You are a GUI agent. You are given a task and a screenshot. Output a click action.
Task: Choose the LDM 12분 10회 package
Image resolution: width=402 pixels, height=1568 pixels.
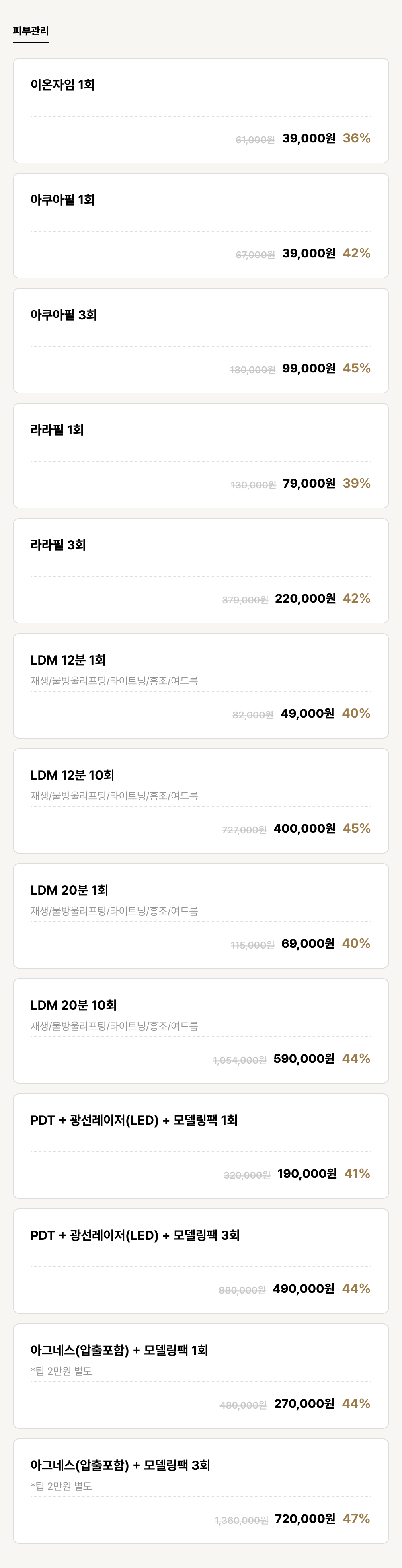tap(201, 801)
